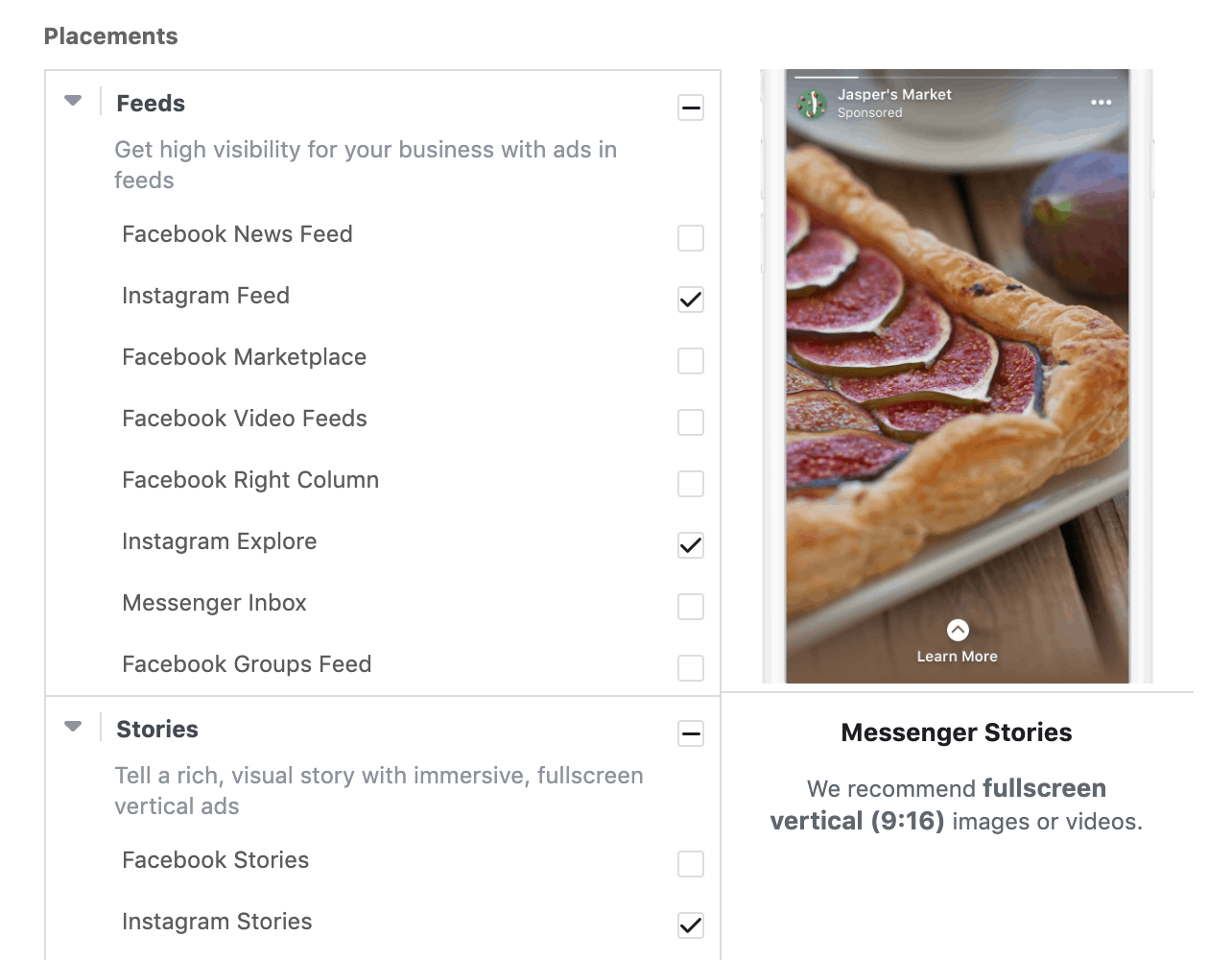1232x960 pixels.
Task: Click the Messenger Stories preview thumbnail
Action: tap(957, 374)
